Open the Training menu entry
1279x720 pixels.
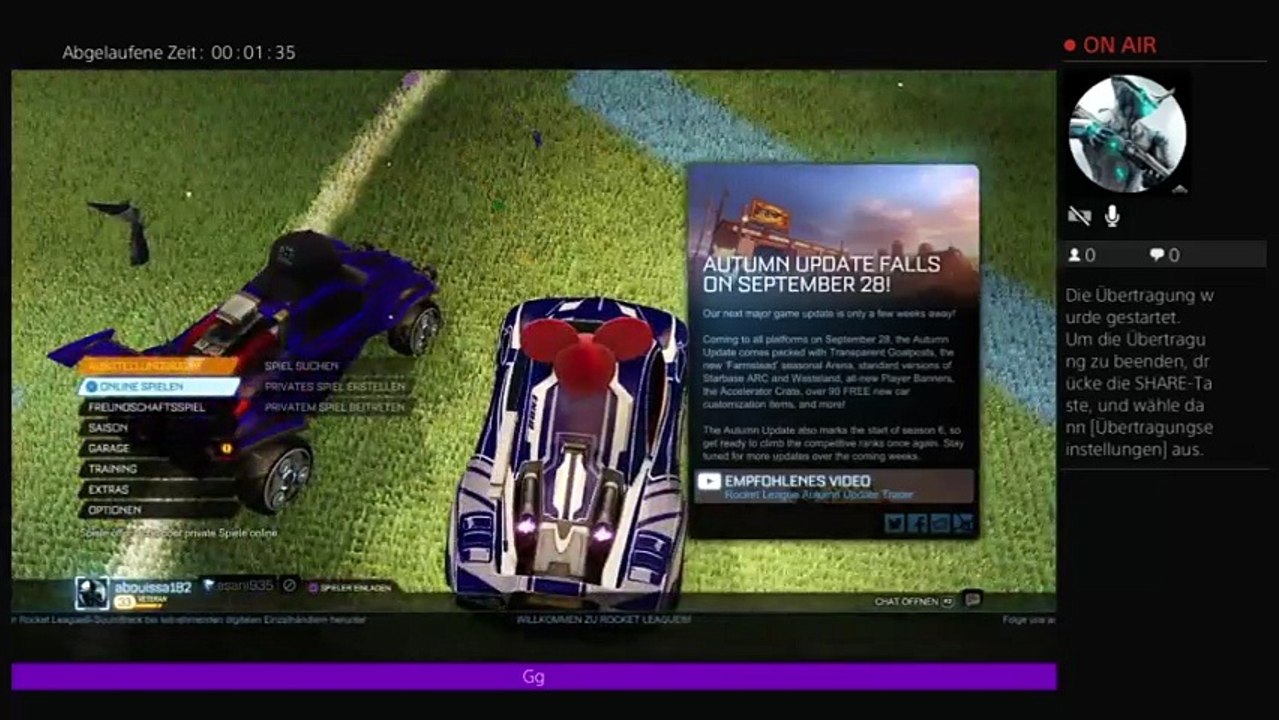(x=159, y=469)
